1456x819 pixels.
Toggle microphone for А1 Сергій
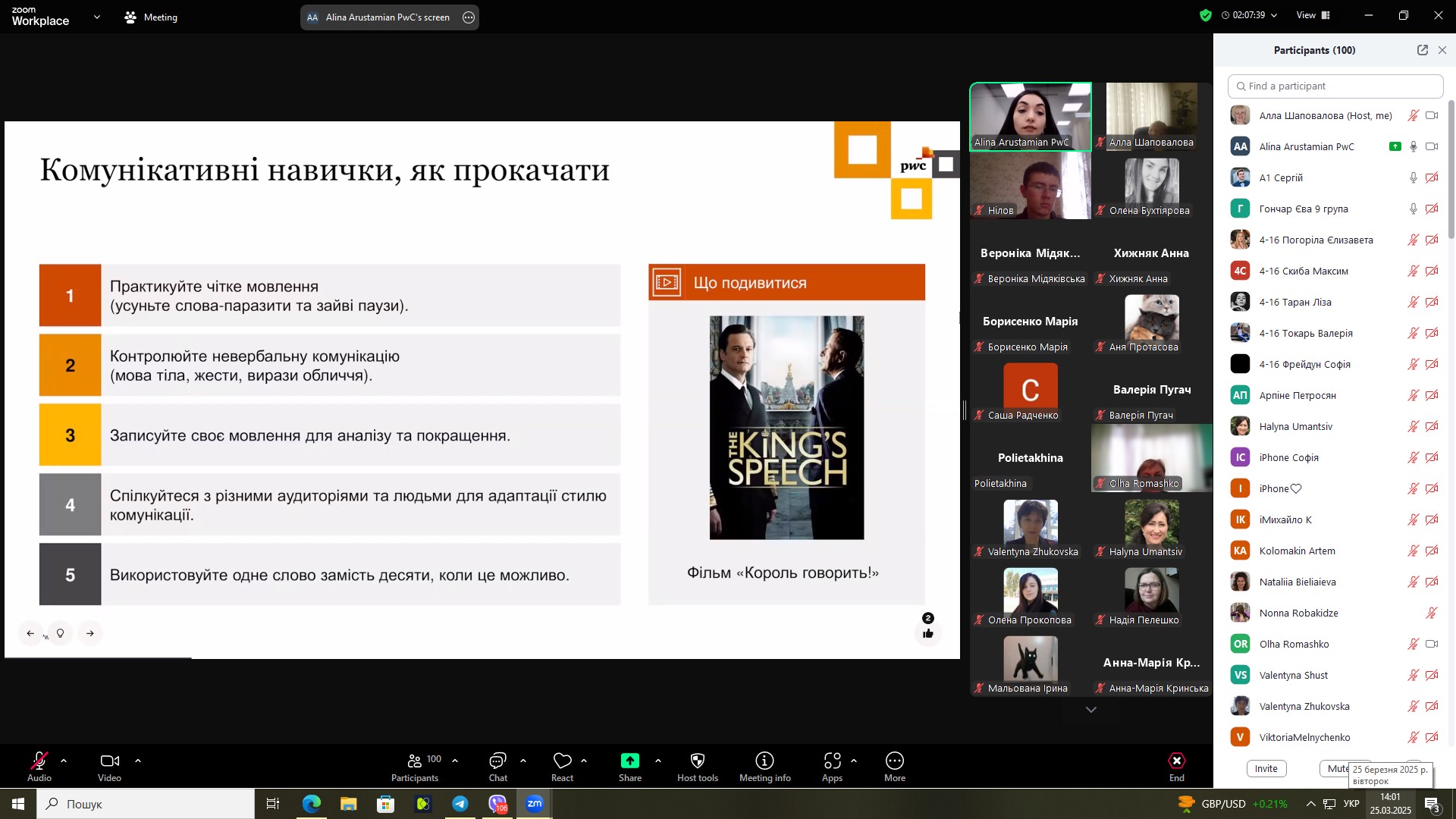(x=1413, y=178)
